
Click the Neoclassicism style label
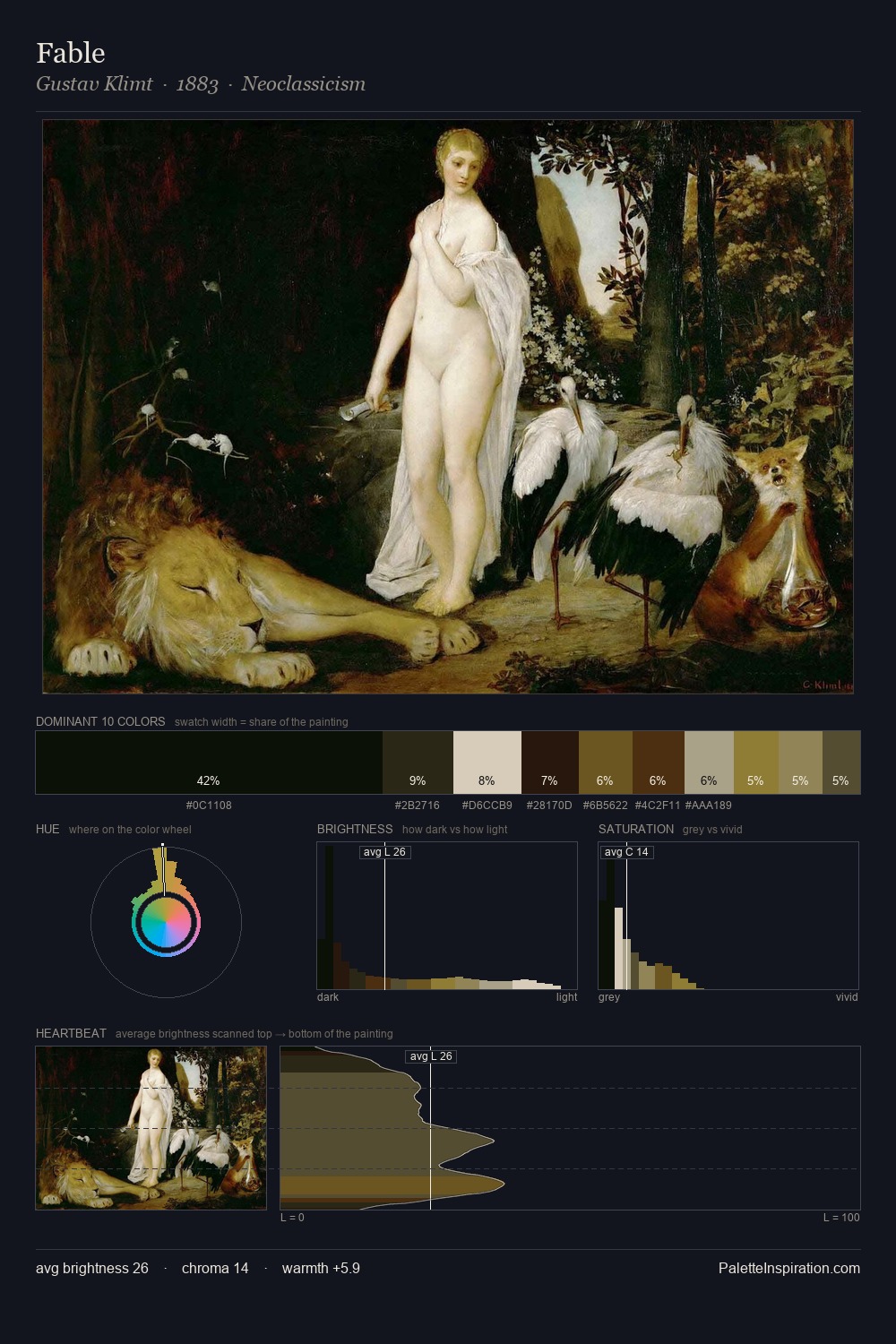pyautogui.click(x=303, y=84)
